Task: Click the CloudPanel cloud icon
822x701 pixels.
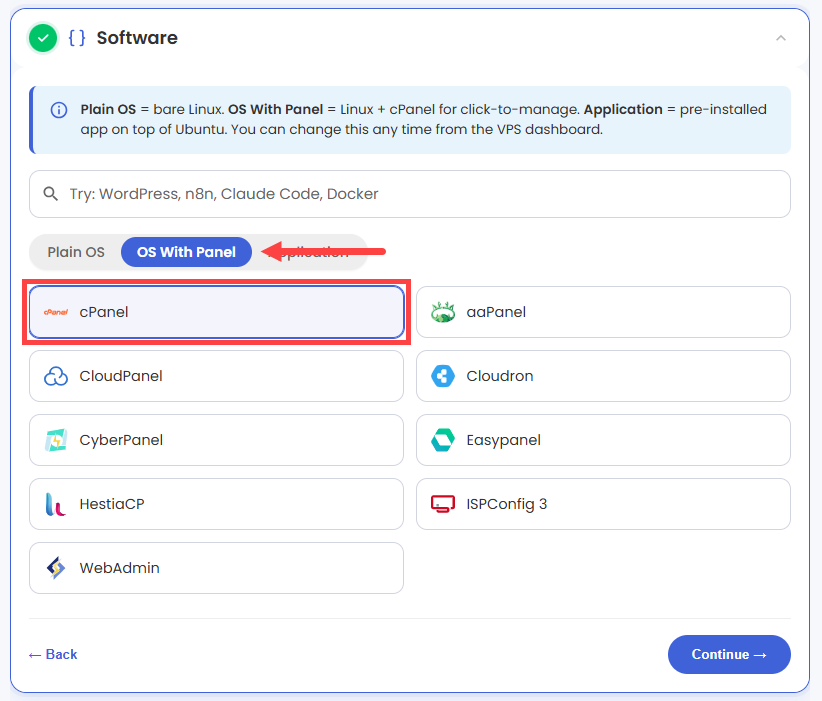Action: pyautogui.click(x=56, y=376)
